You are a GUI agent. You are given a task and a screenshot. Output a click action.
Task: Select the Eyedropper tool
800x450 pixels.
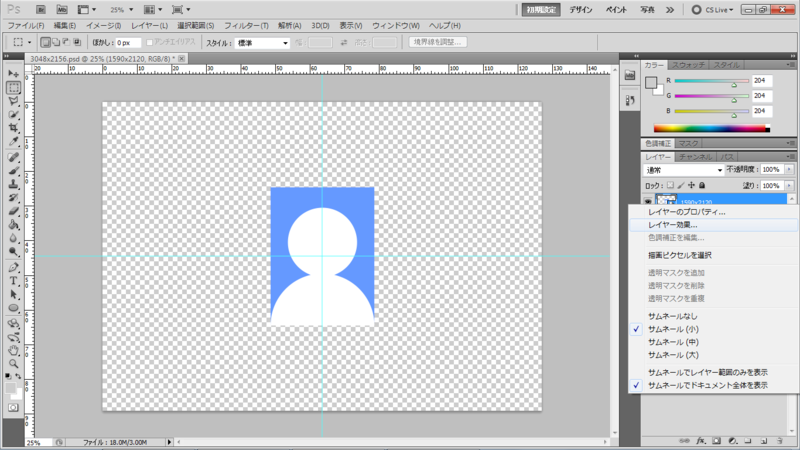pos(13,142)
